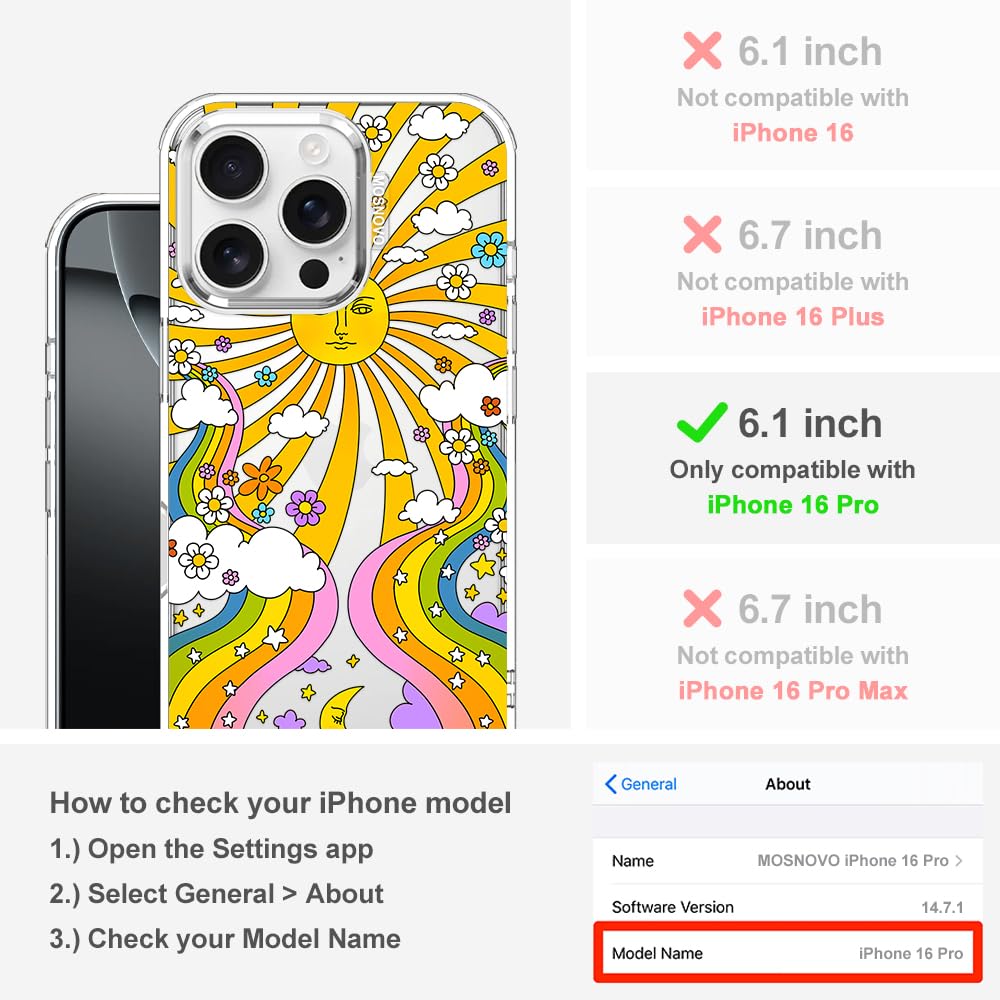
Task: Click the green checkmark for iPhone 16 Pro
Action: tap(701, 423)
